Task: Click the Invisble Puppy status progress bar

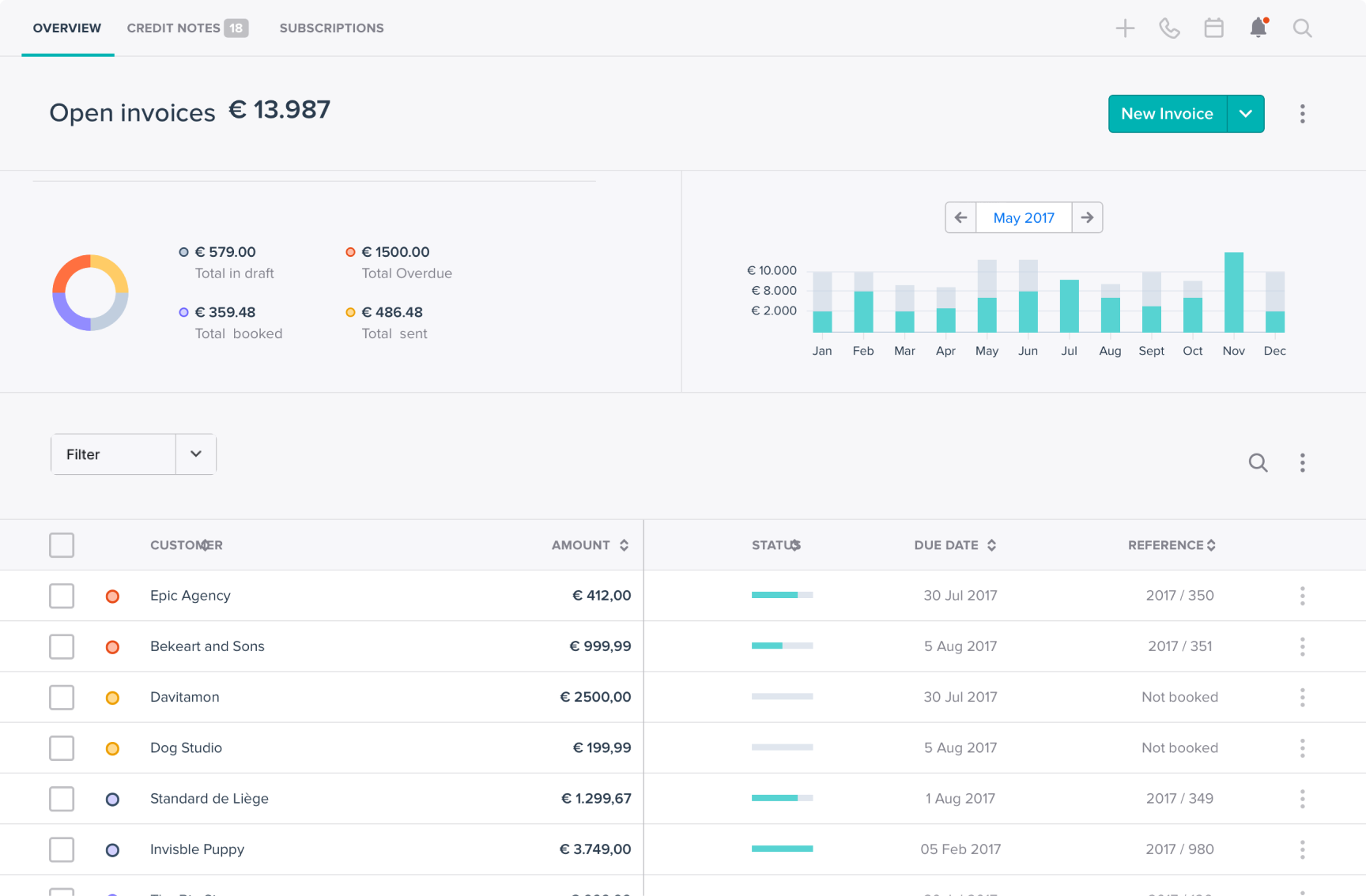Action: click(x=782, y=849)
